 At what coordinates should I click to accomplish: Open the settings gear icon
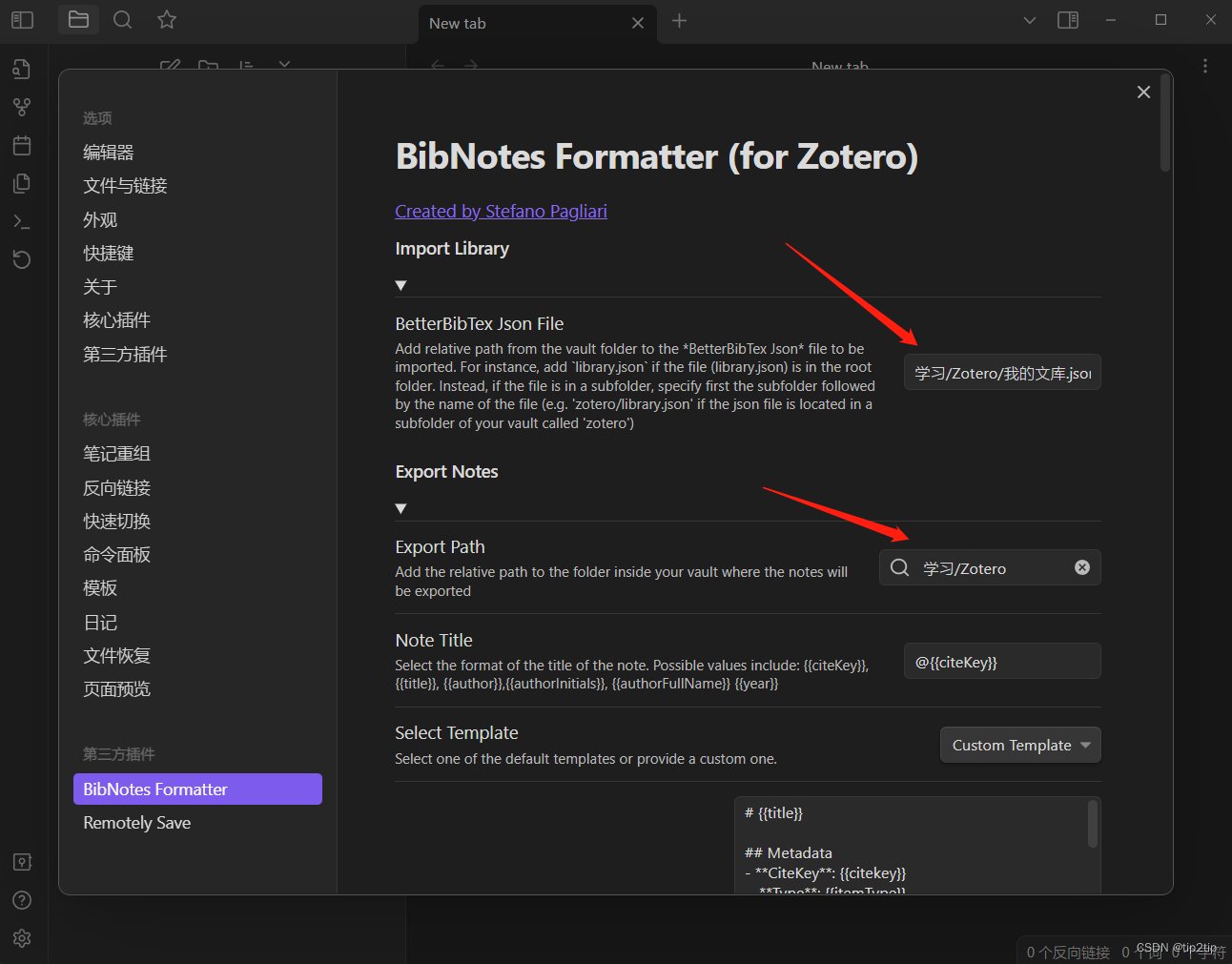[x=22, y=938]
